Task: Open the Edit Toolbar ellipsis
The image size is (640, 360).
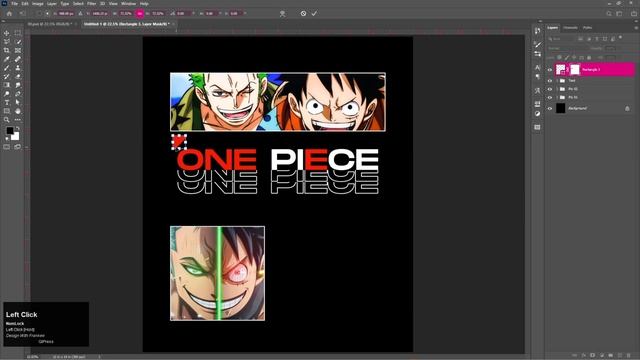Action: pyautogui.click(x=18, y=120)
